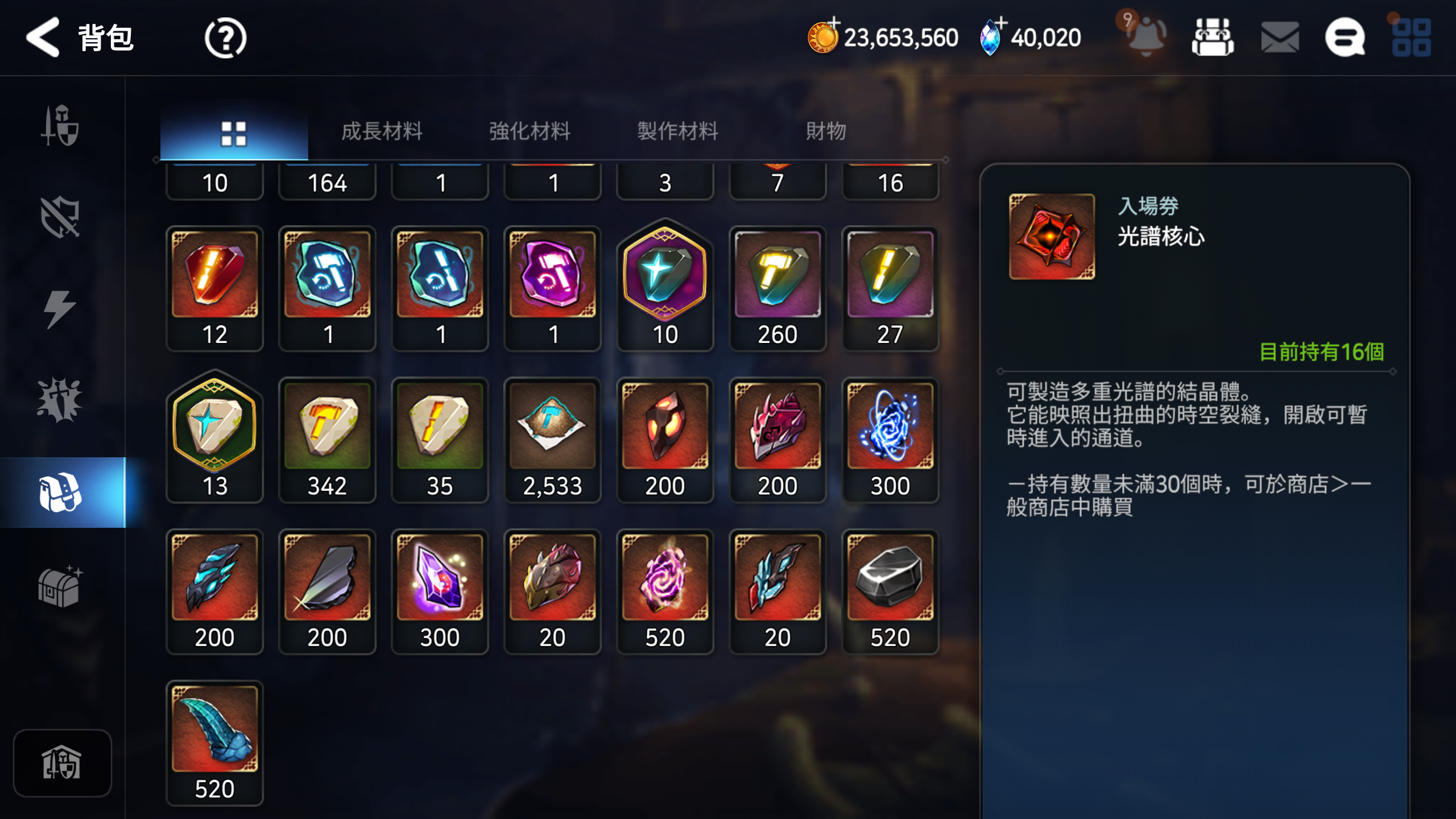
Task: Switch to the 製作材料 tab
Action: tap(677, 131)
